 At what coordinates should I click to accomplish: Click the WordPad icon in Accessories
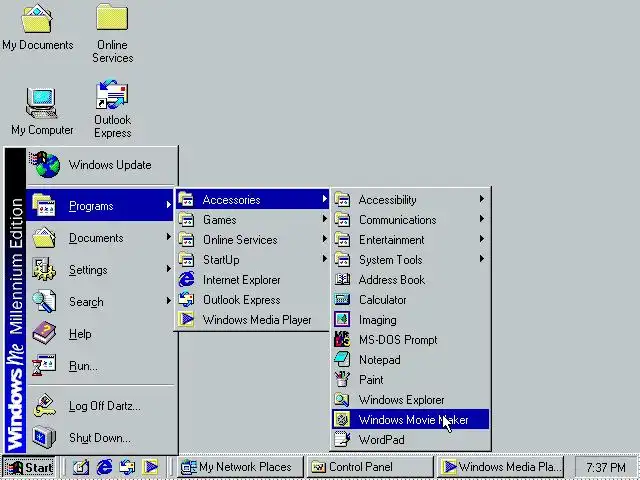[x=342, y=439]
